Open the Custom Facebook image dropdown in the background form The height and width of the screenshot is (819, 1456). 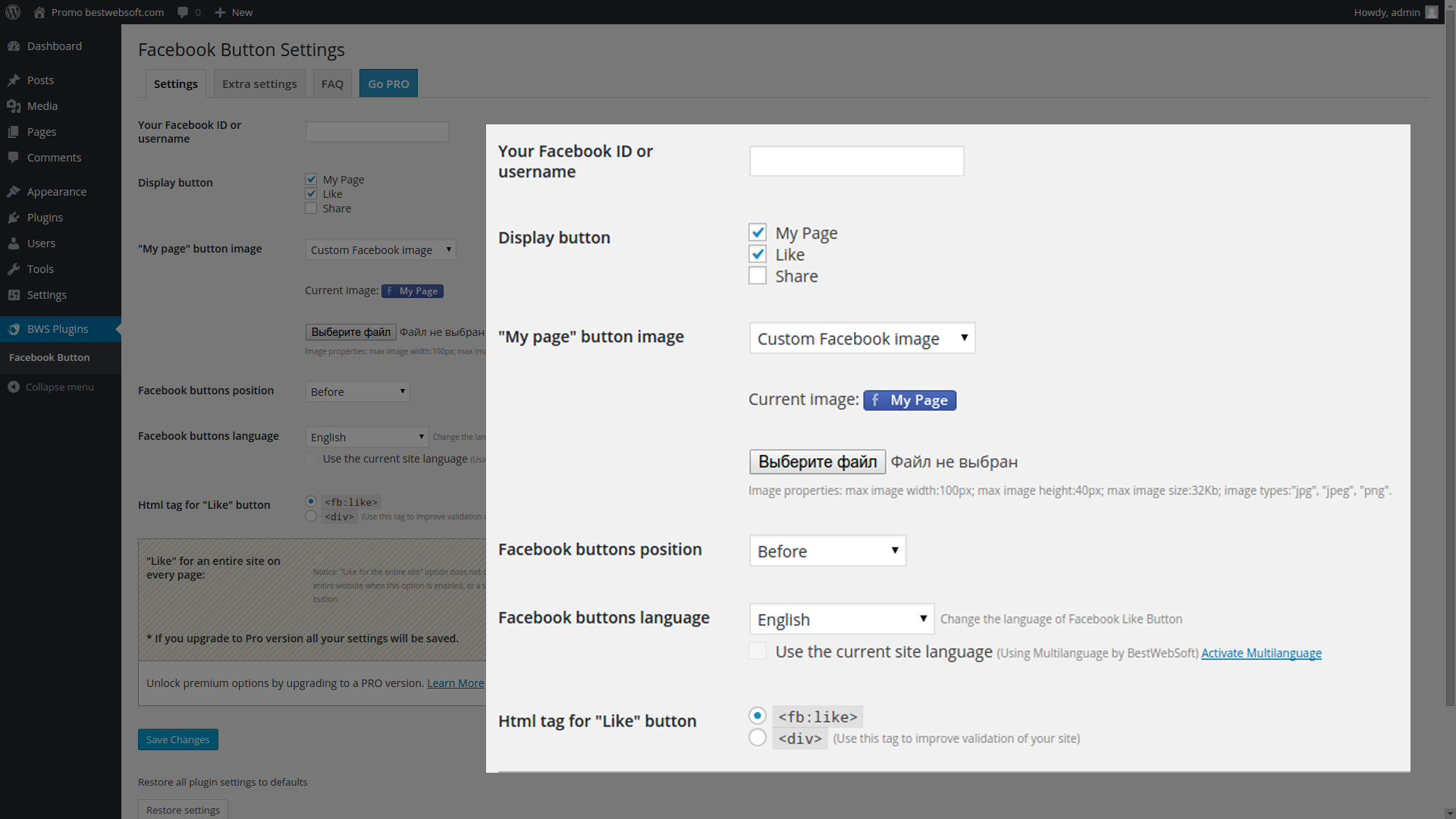pyautogui.click(x=381, y=249)
